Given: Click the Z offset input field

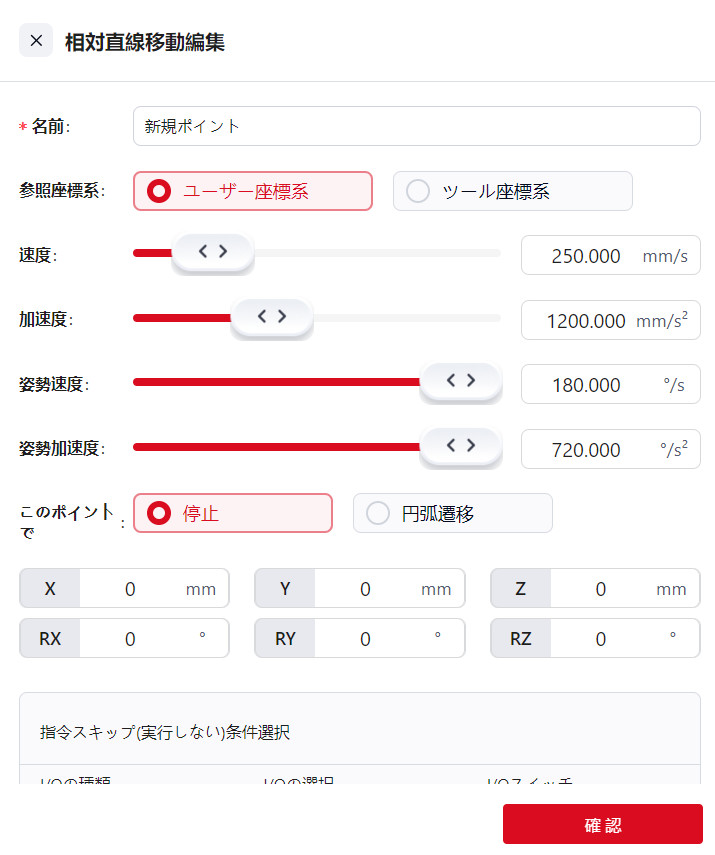Looking at the screenshot, I should (x=600, y=589).
